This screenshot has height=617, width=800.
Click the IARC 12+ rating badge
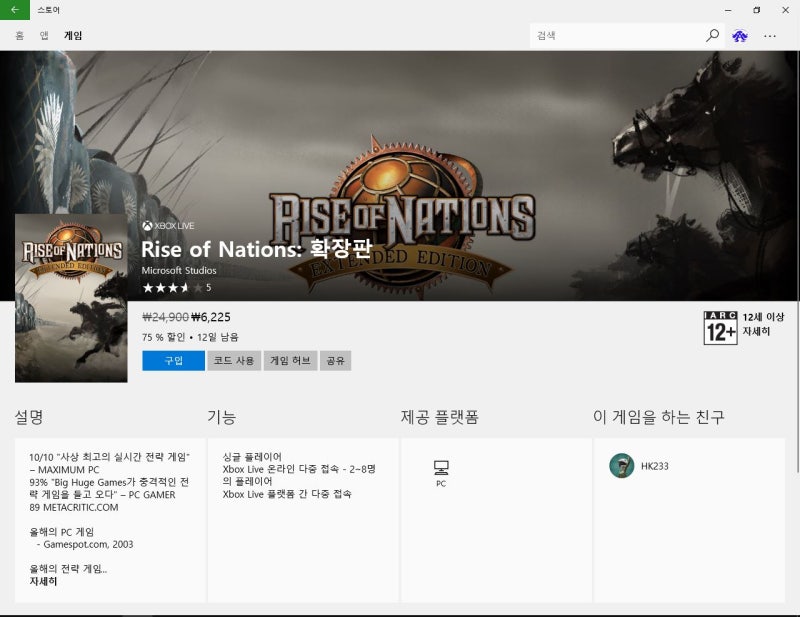(x=720, y=328)
